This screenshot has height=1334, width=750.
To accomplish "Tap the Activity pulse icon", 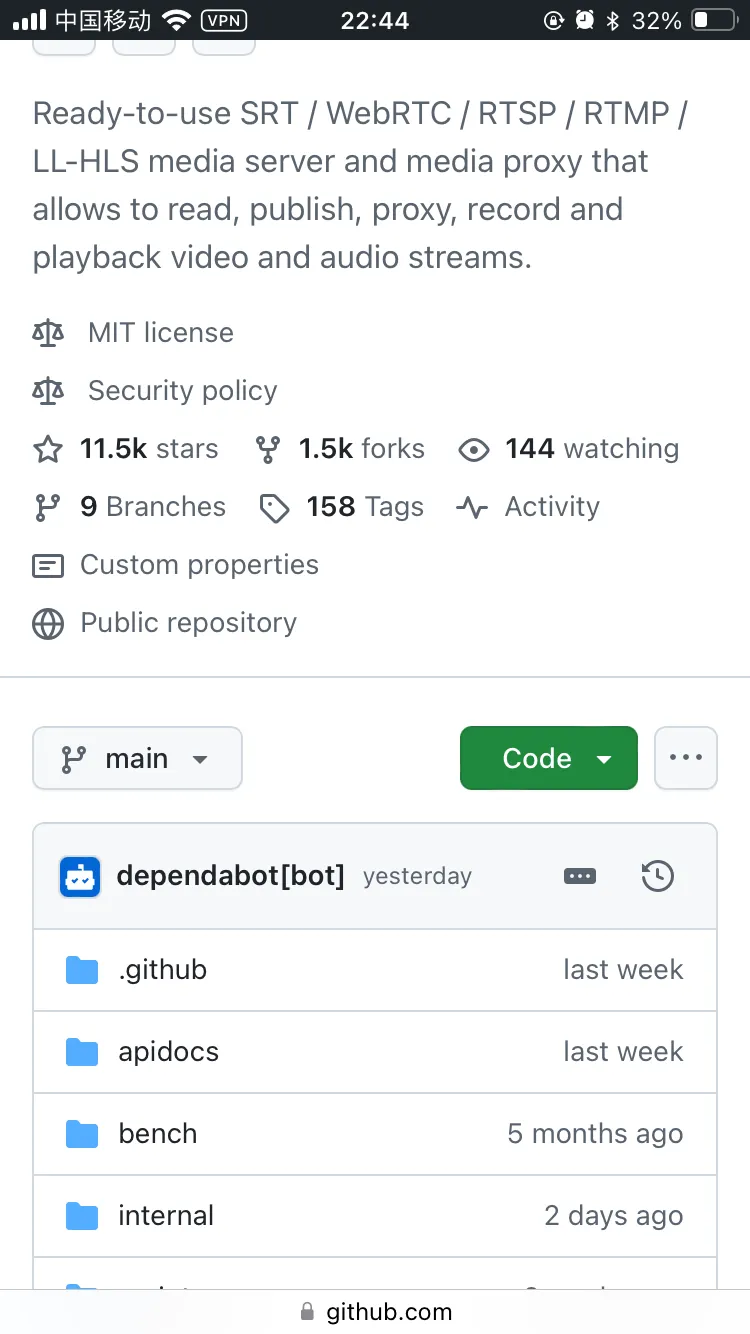I will point(472,508).
